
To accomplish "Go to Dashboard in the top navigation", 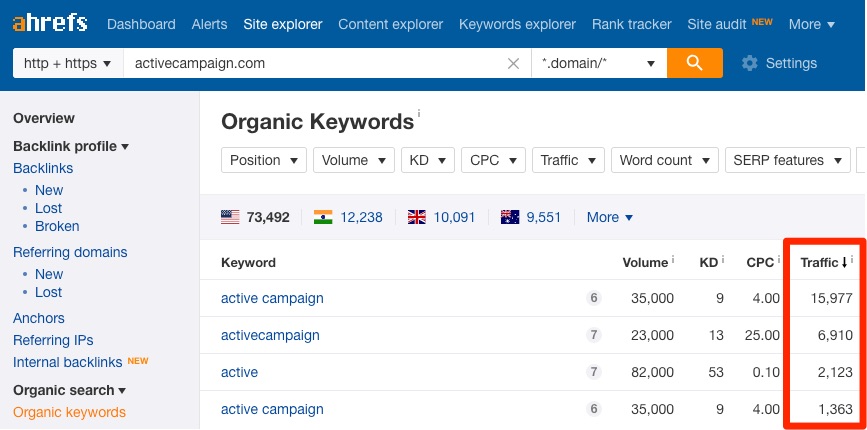I will pos(141,24).
